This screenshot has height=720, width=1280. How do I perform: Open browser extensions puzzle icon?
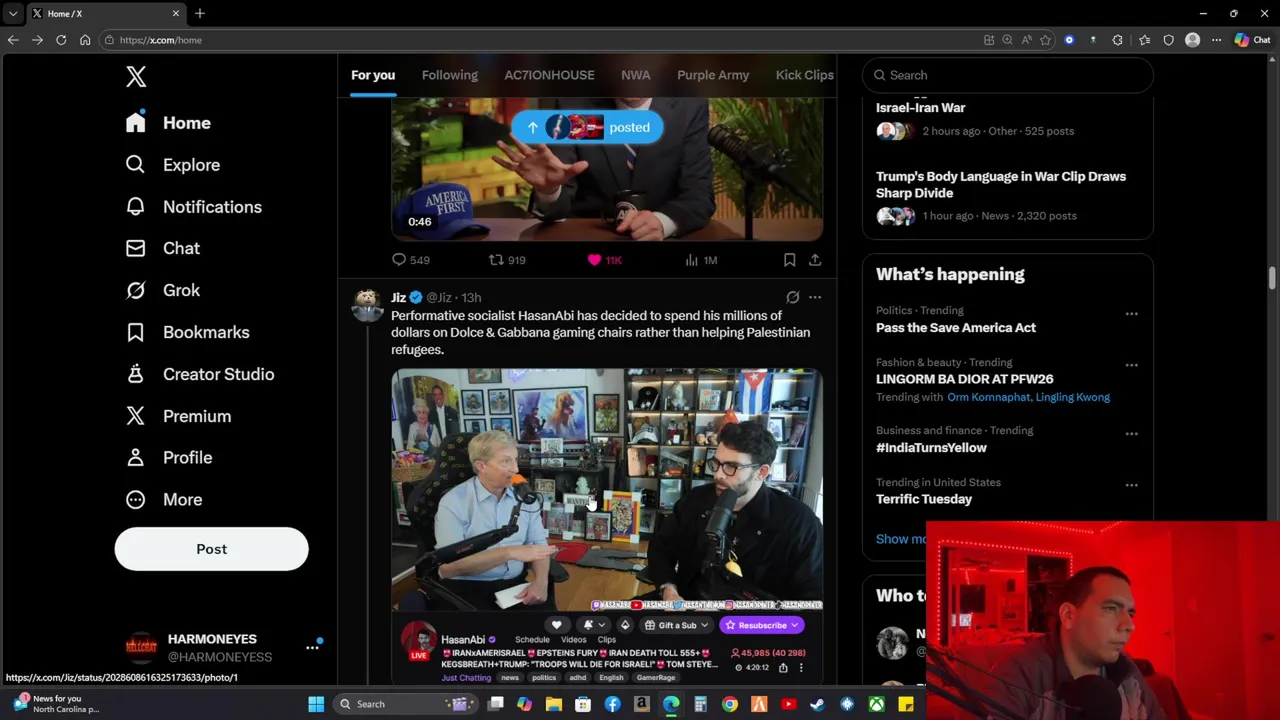pos(1117,40)
